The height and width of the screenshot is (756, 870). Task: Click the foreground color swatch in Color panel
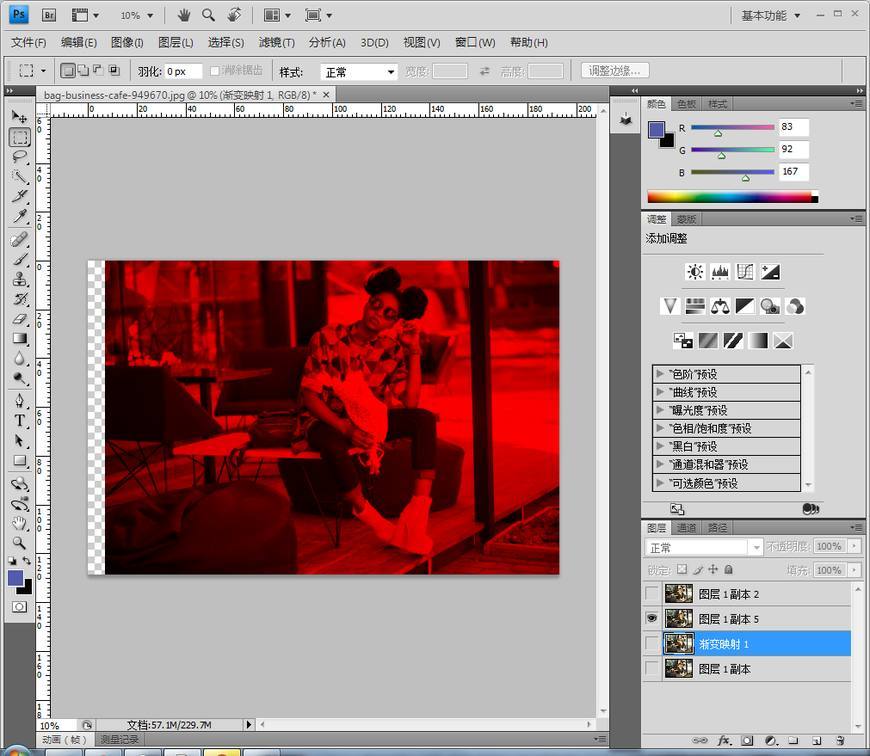[656, 130]
